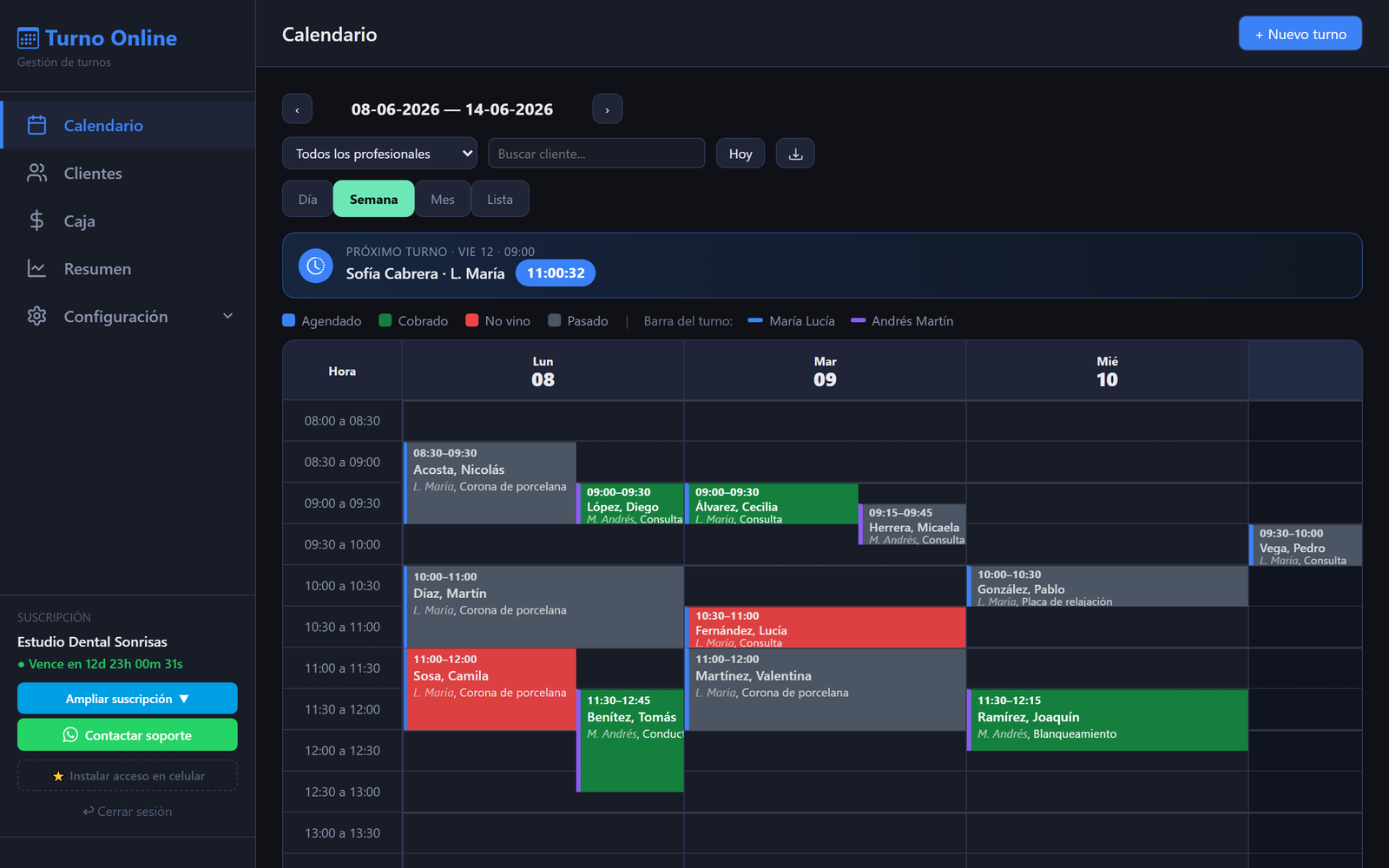Click the Turno Online calendar logo icon
This screenshot has height=868, width=1389.
[28, 38]
